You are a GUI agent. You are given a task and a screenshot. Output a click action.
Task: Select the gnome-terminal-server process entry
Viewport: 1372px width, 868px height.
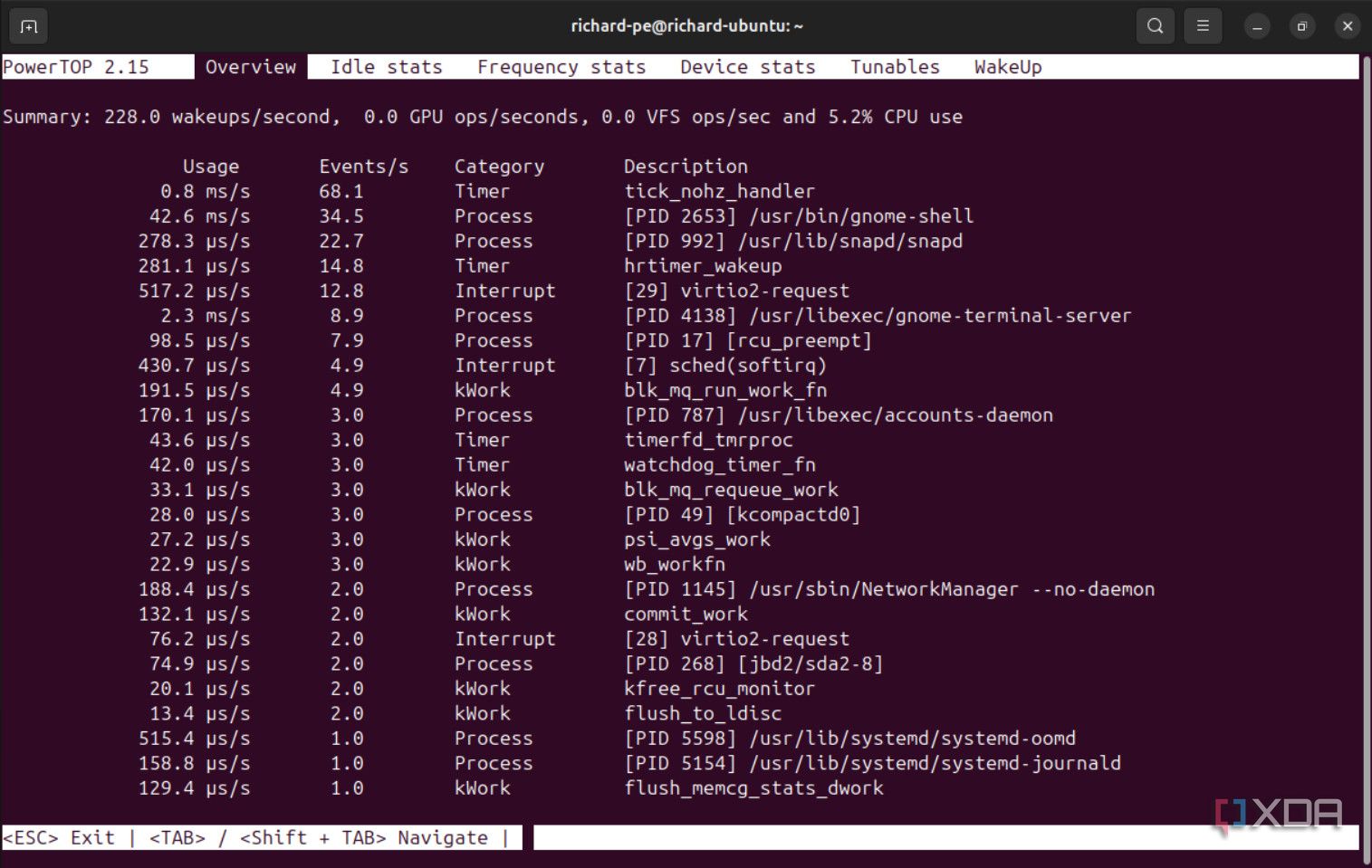[x=878, y=316]
